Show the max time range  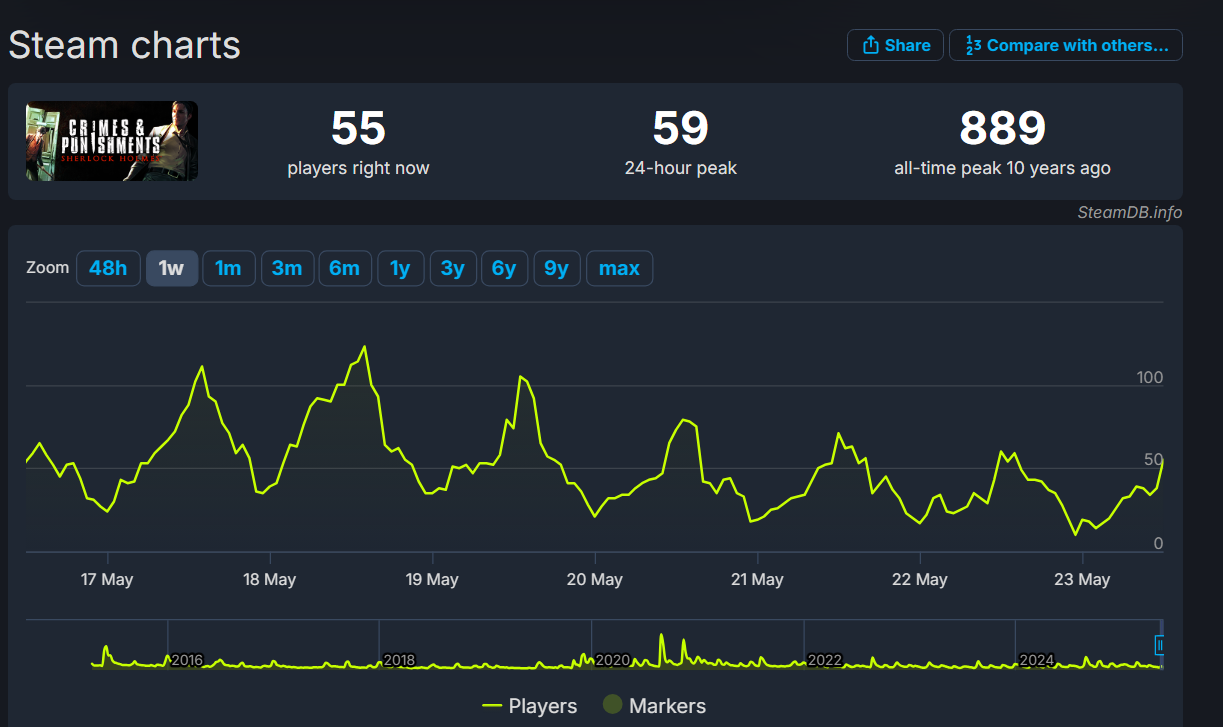click(x=619, y=268)
